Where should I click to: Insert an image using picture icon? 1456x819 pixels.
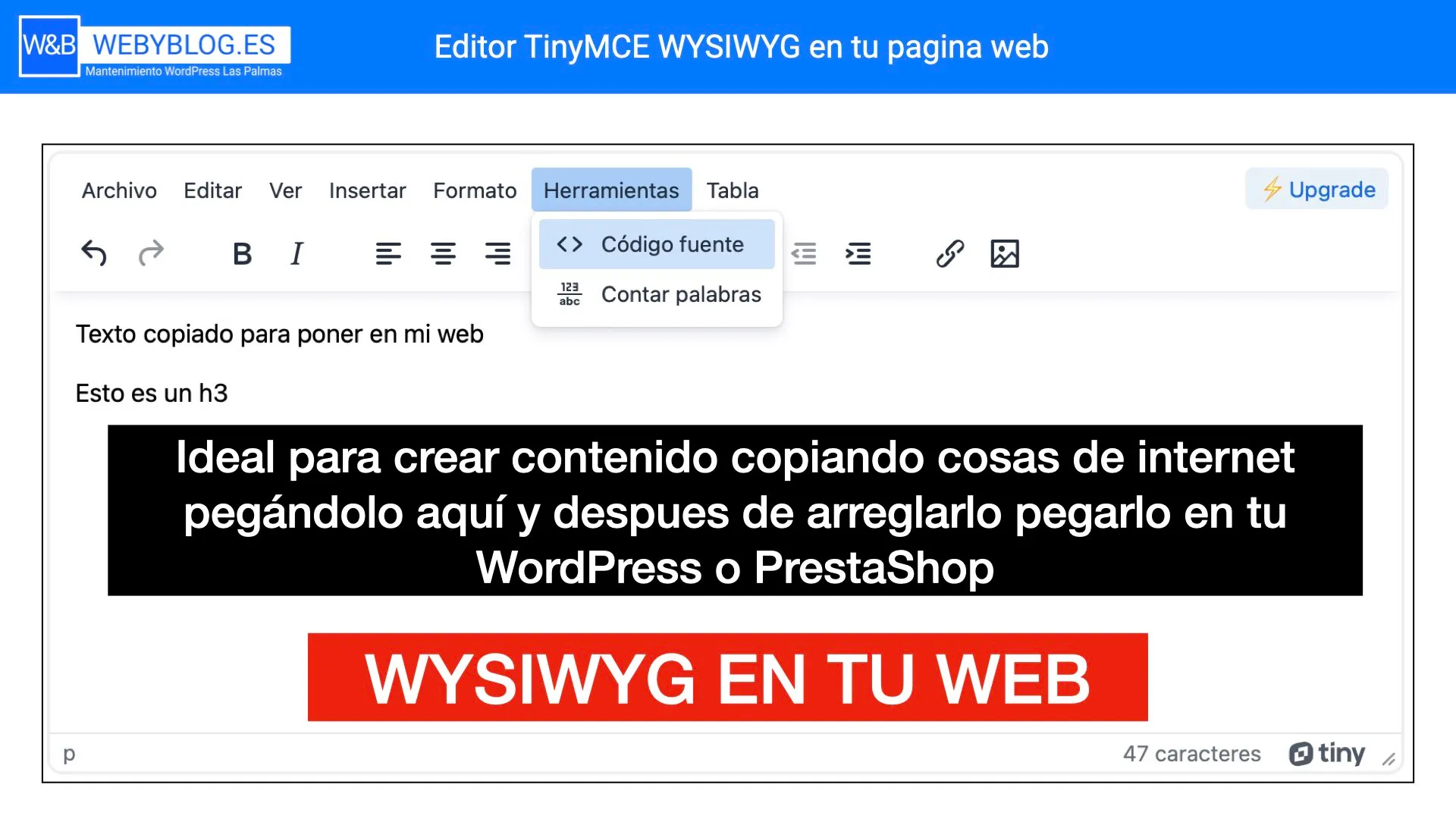pyautogui.click(x=1005, y=253)
